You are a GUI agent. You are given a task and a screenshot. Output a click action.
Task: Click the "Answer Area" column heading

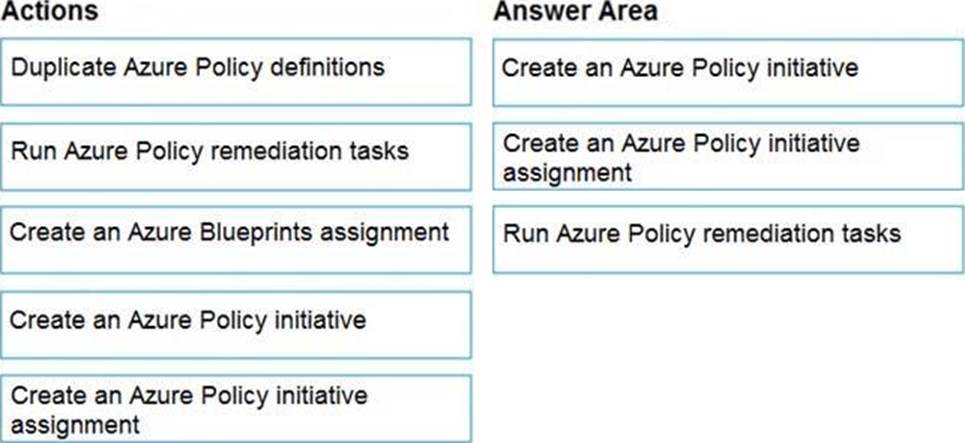(x=575, y=11)
